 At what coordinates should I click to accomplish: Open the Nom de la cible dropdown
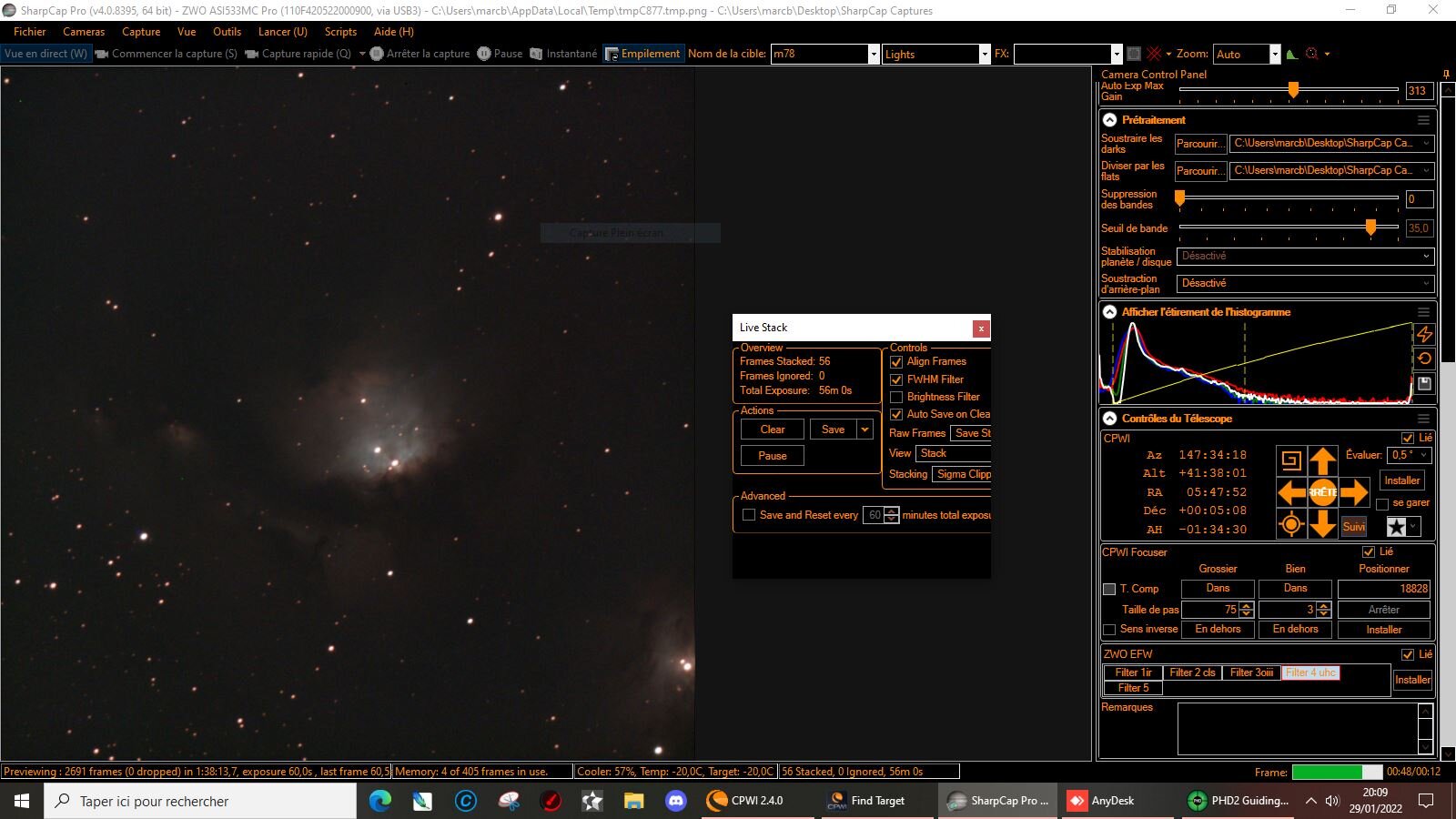(x=874, y=55)
